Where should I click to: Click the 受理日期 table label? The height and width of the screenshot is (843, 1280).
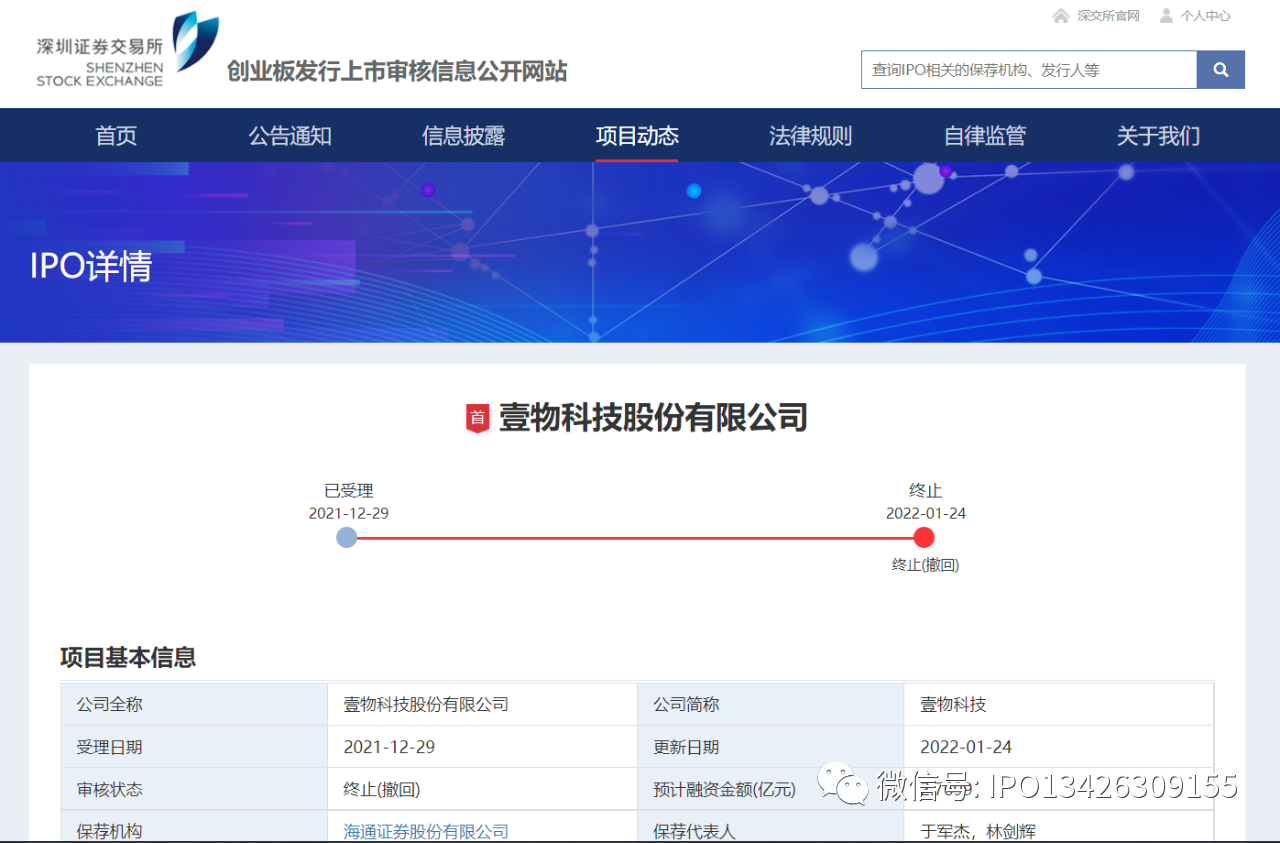(110, 747)
